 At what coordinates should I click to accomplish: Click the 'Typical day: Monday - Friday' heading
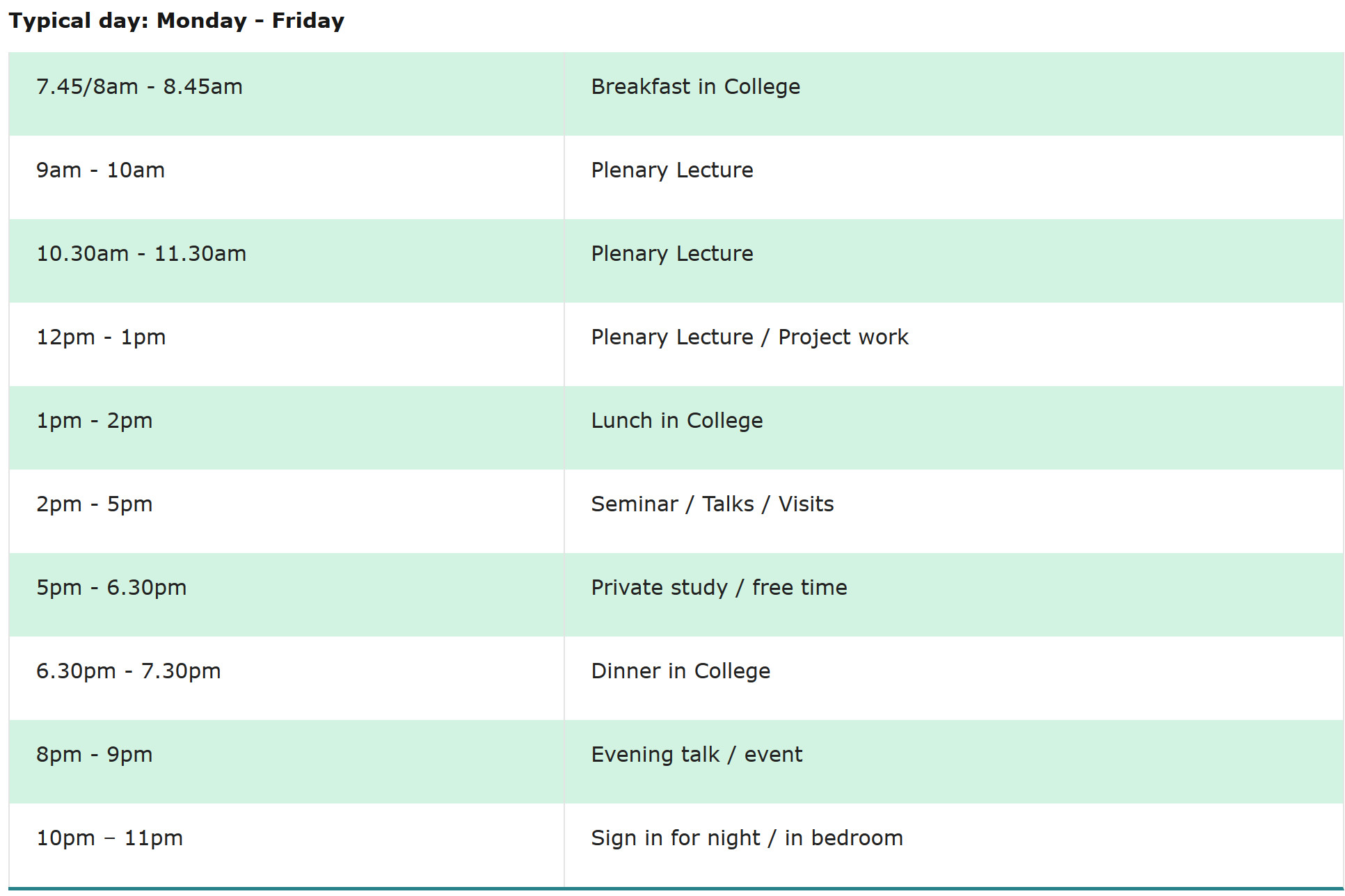(176, 20)
